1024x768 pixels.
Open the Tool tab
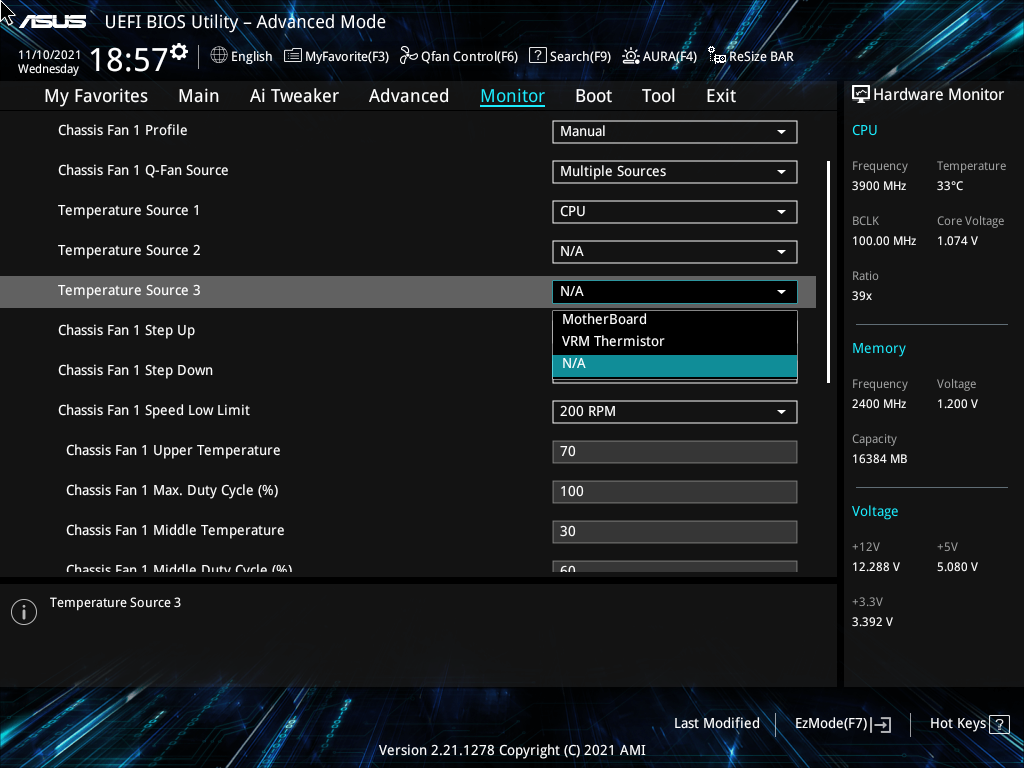[x=658, y=96]
